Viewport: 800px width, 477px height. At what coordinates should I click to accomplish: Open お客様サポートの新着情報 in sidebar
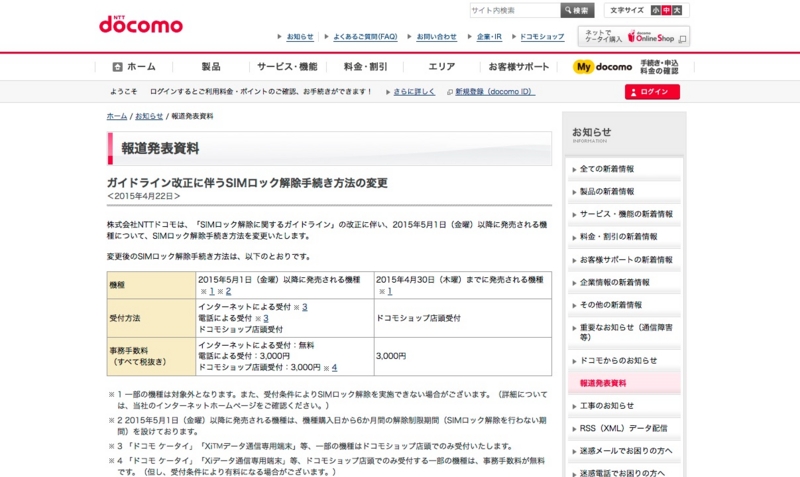coord(624,260)
